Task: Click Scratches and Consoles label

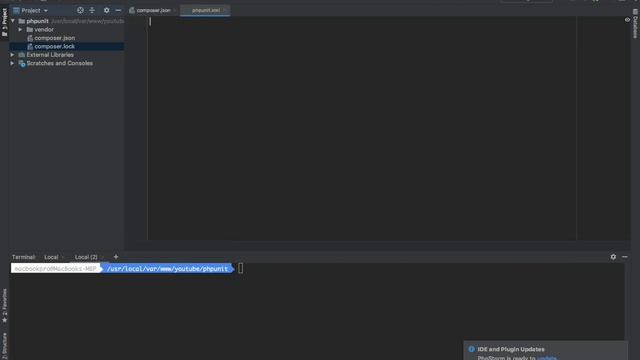Action: click(60, 63)
